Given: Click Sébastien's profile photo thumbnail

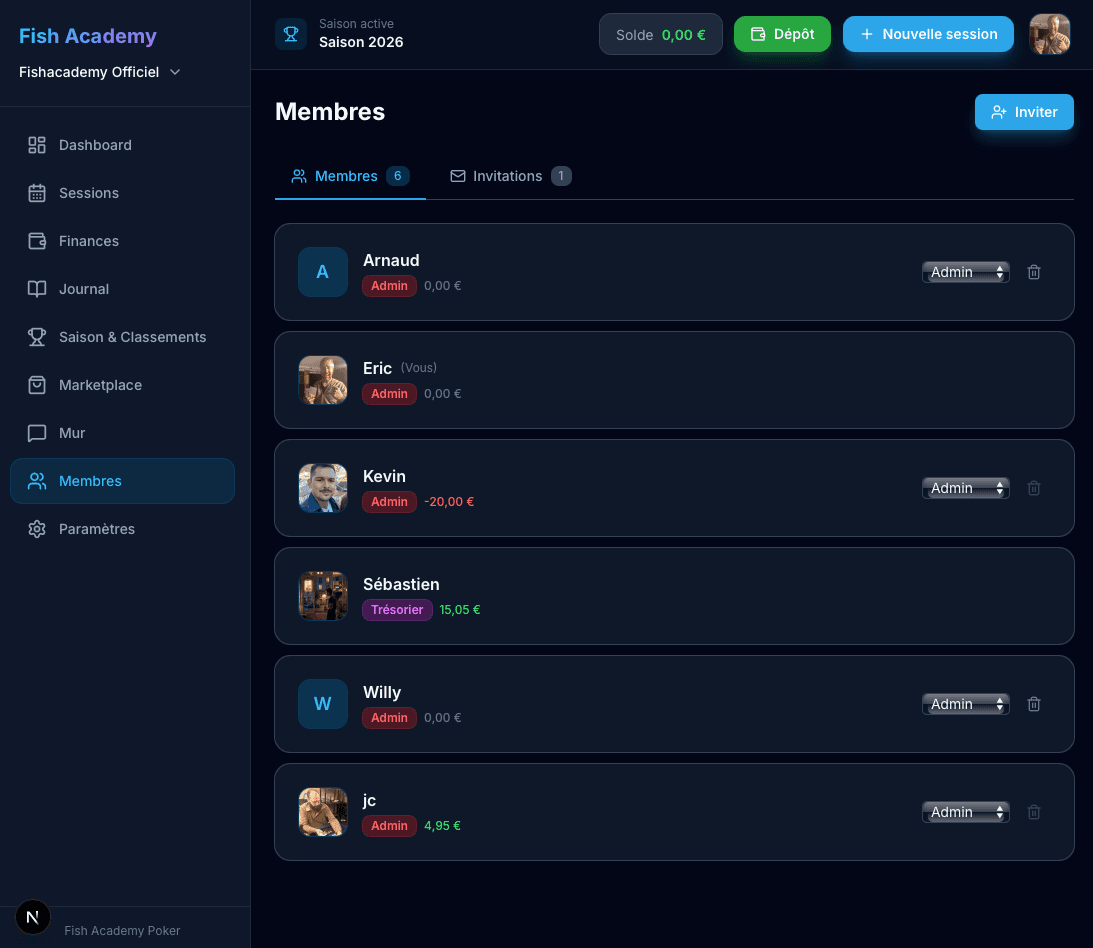Looking at the screenshot, I should 323,596.
